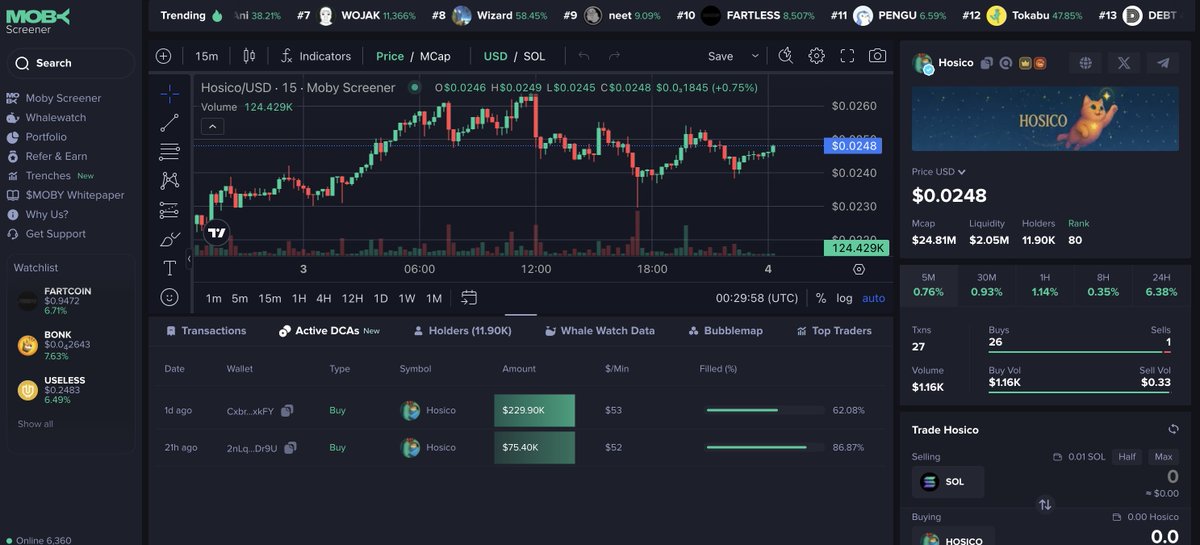The image size is (1200, 545).
Task: Open the Bubblemap tab
Action: point(725,331)
